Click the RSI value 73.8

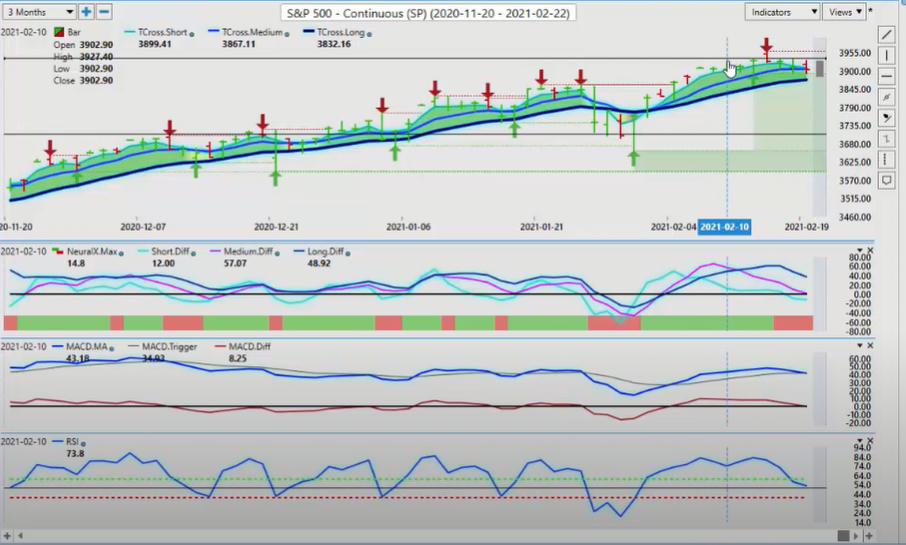[x=75, y=454]
